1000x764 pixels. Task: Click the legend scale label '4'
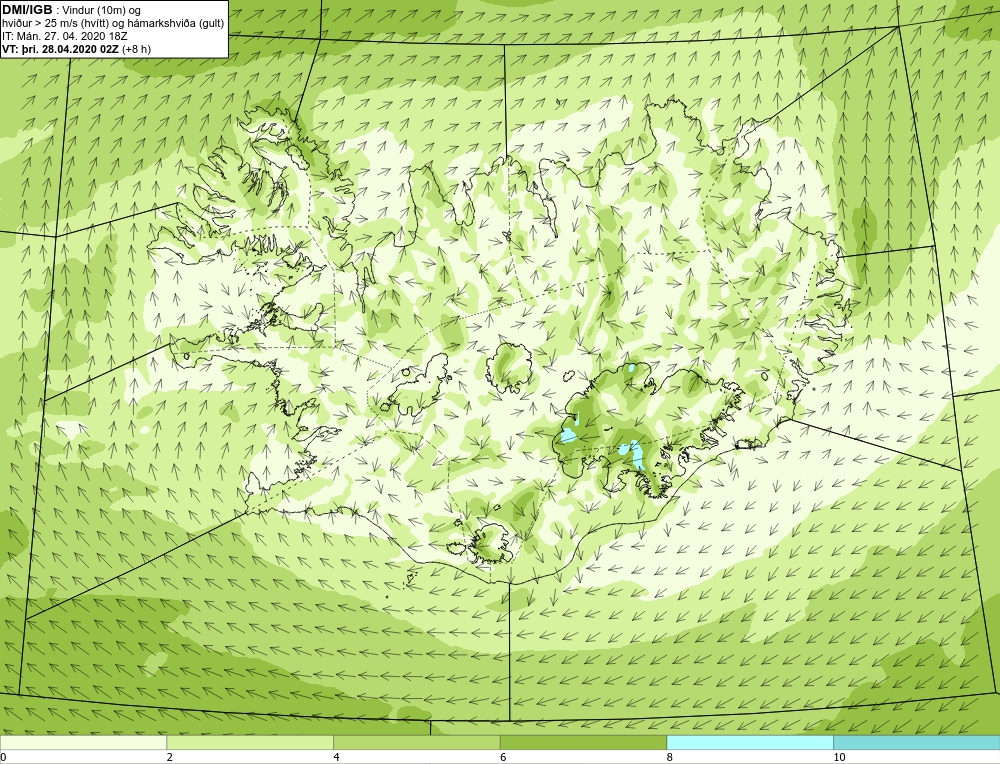336,757
